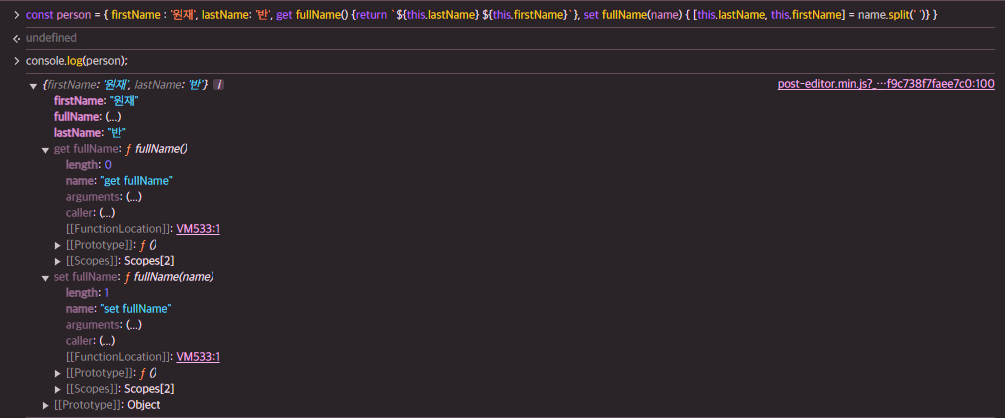
Task: Click the ƒ fullName(name) function label
Action: (168, 277)
